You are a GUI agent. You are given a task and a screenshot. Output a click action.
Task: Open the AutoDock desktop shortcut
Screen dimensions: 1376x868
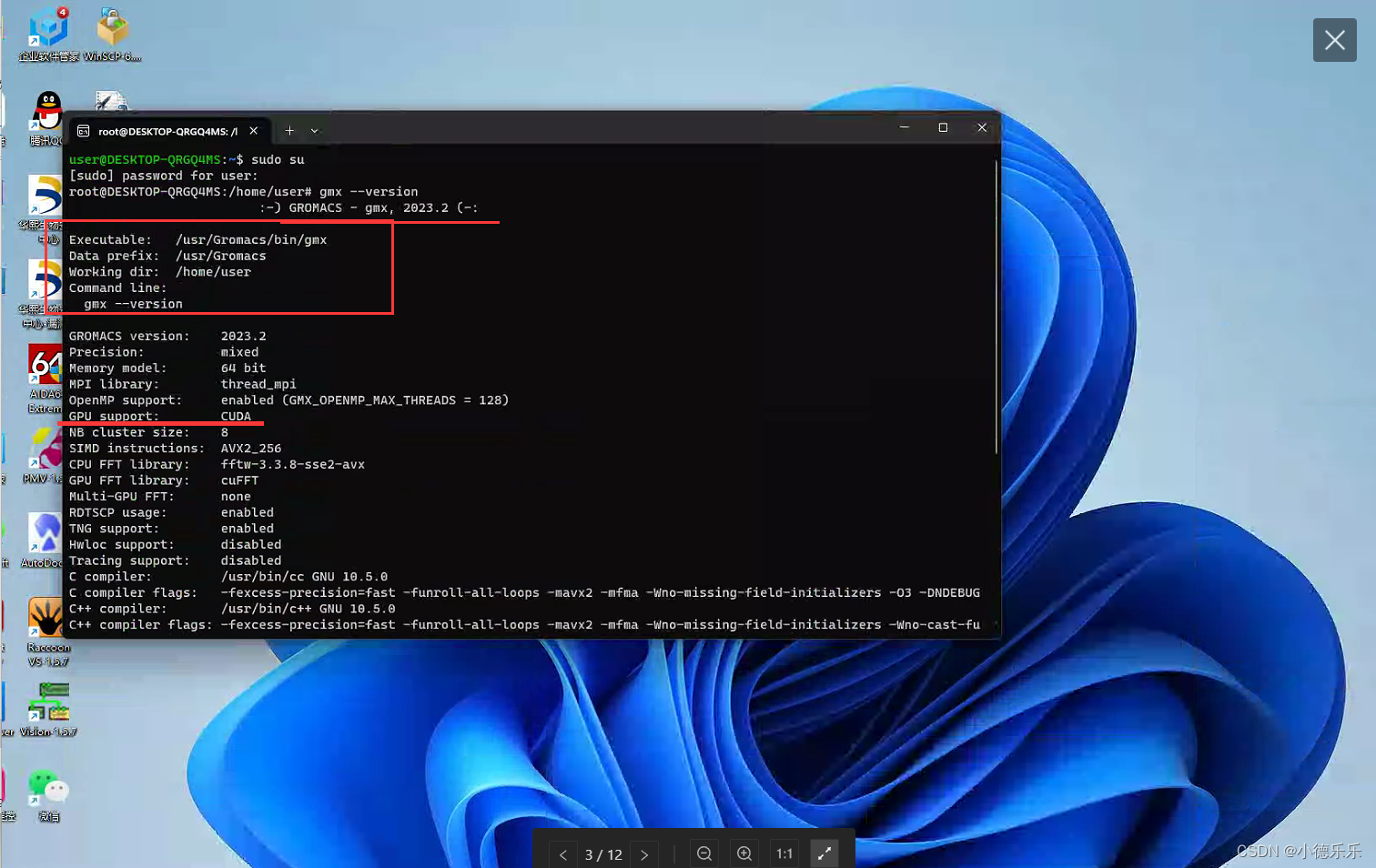[x=42, y=540]
